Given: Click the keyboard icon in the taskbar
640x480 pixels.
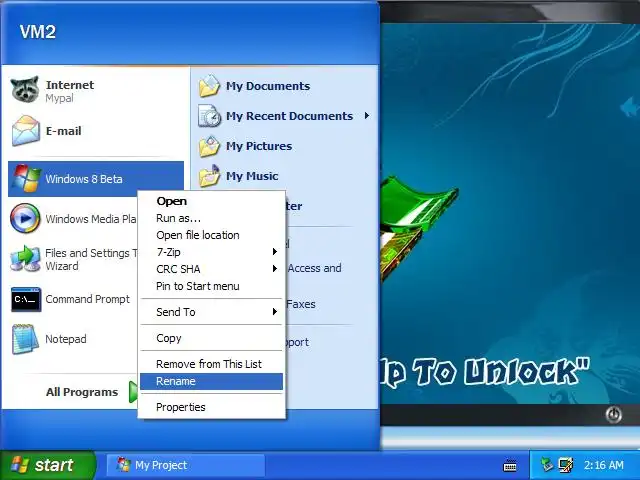Looking at the screenshot, I should point(510,465).
